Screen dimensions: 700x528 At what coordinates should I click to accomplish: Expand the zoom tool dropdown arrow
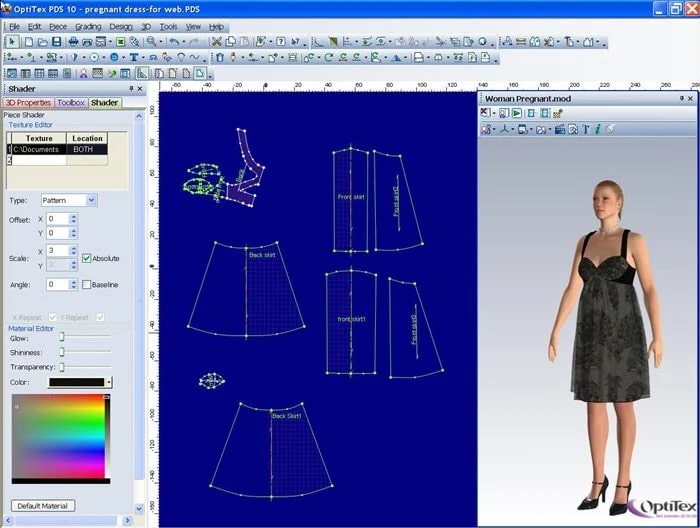coord(161,42)
